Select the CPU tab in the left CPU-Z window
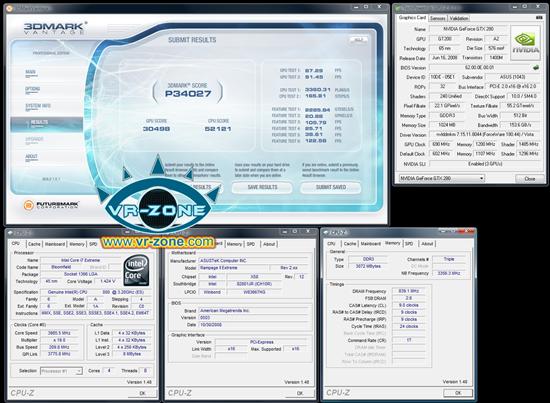The width and height of the screenshot is (550, 403). click(16, 243)
